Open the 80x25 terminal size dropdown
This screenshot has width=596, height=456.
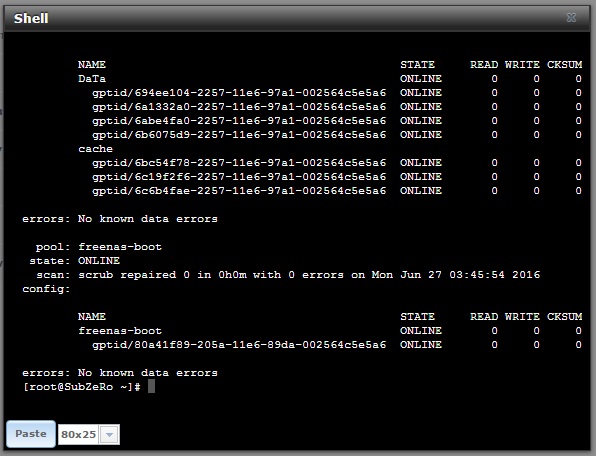click(x=89, y=434)
